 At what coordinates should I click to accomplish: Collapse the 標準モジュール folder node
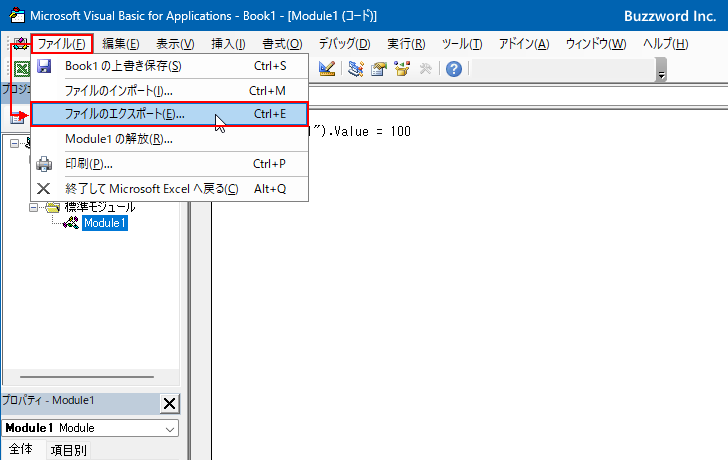(33, 207)
